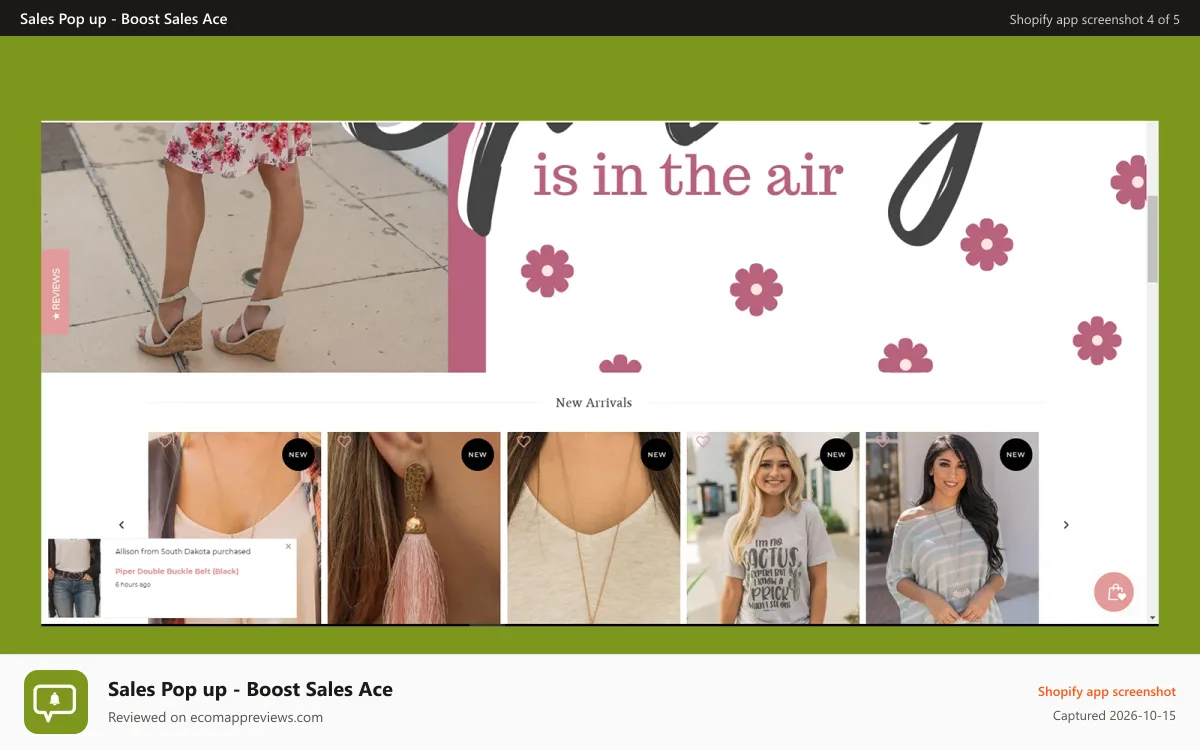The width and height of the screenshot is (1200, 750).
Task: Click the '6 hours ago' timestamp
Action: 133,584
